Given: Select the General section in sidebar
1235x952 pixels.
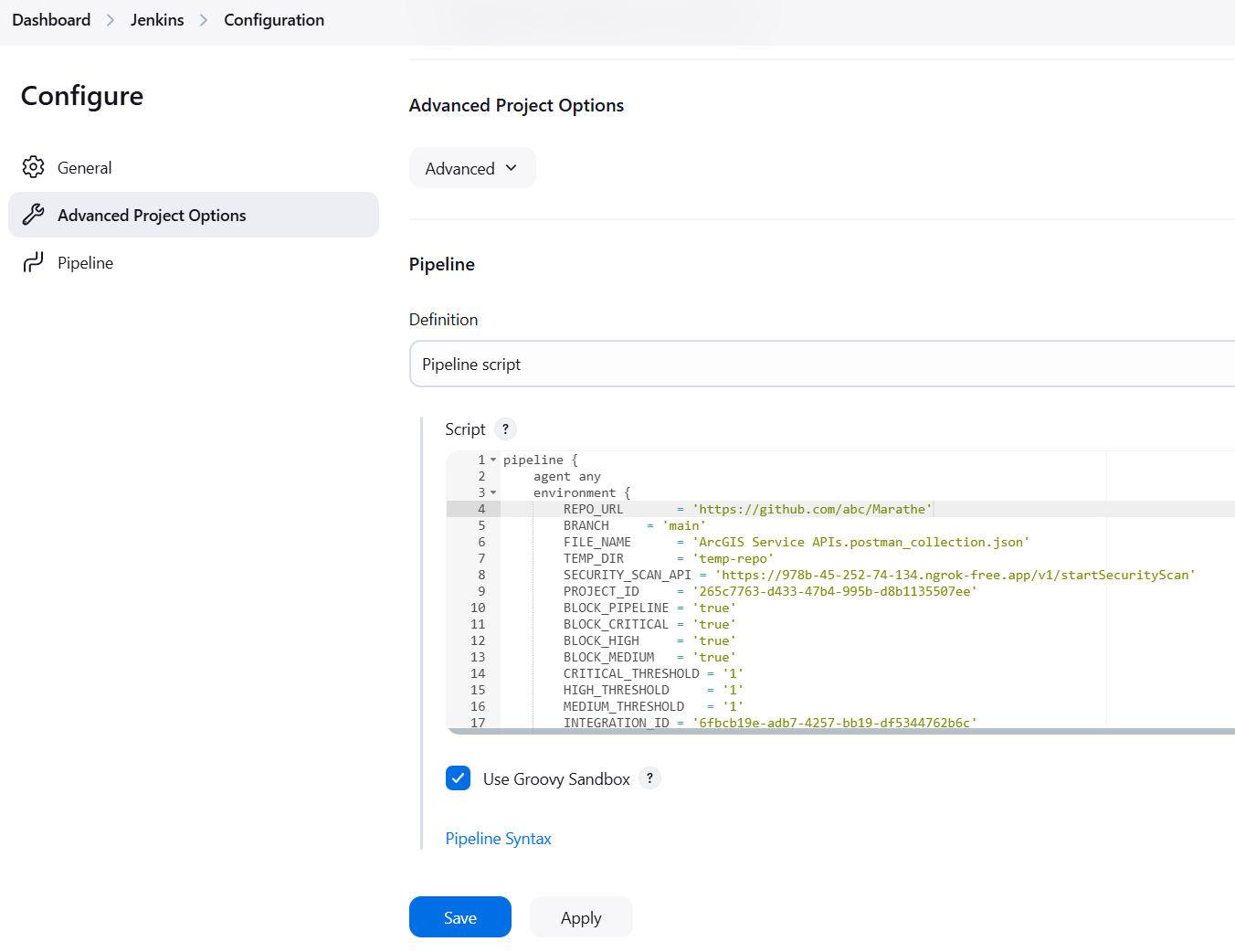Looking at the screenshot, I should click(x=194, y=168).
